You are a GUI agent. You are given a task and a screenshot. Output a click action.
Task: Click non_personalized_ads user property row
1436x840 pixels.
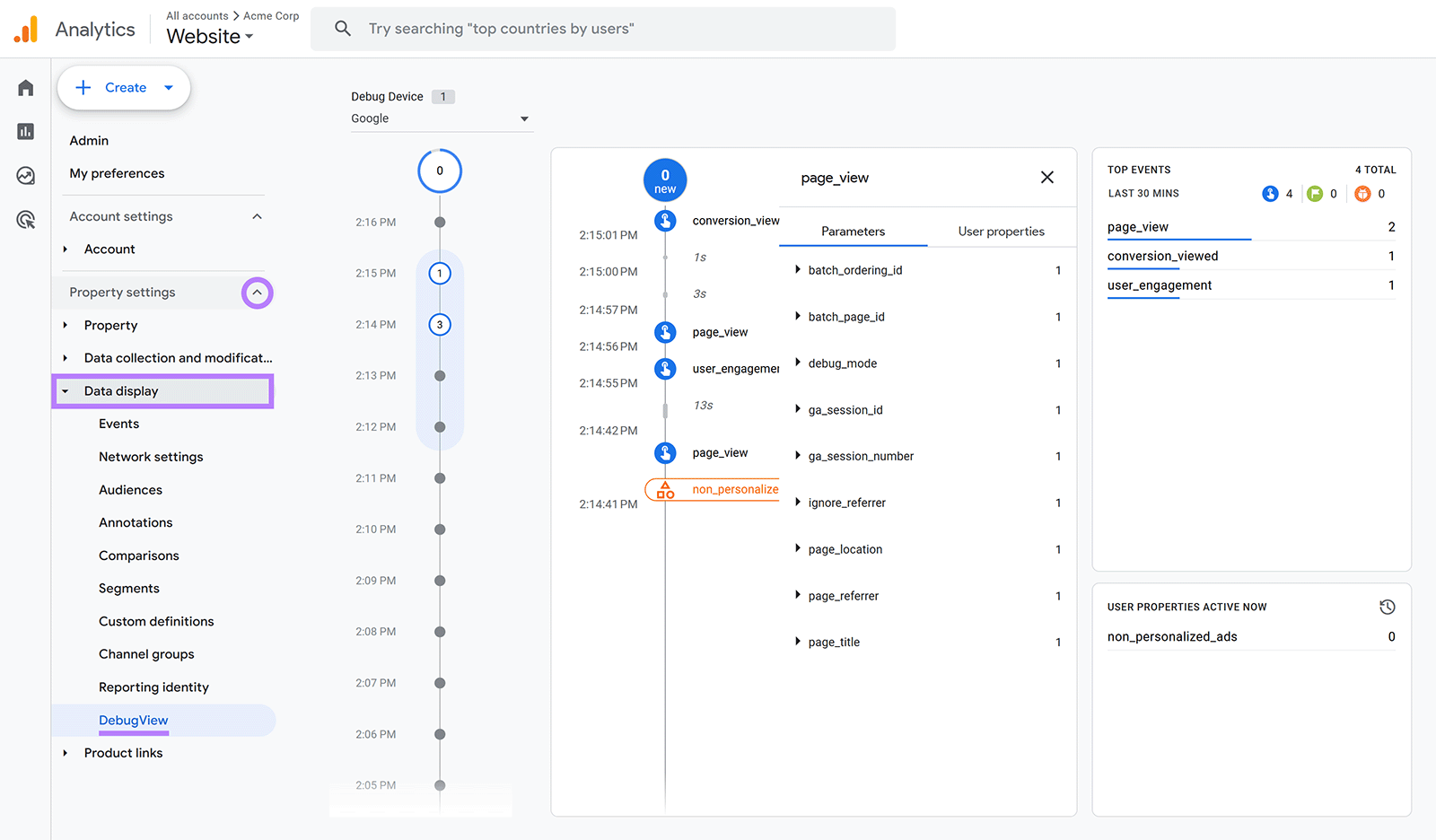1251,636
